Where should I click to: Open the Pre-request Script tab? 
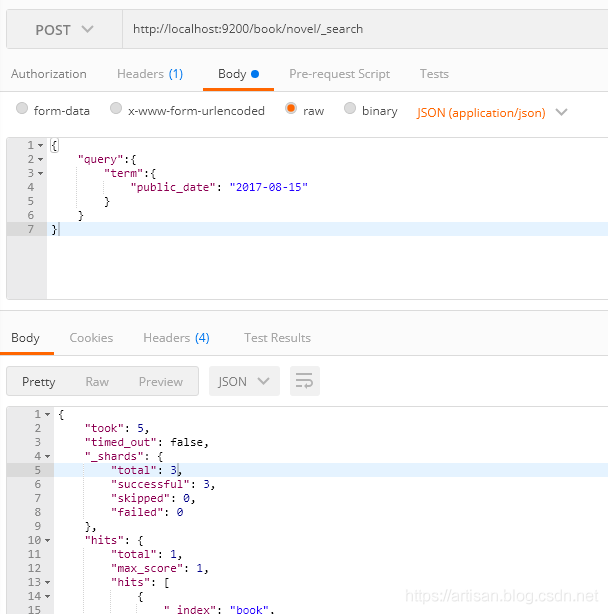click(339, 74)
